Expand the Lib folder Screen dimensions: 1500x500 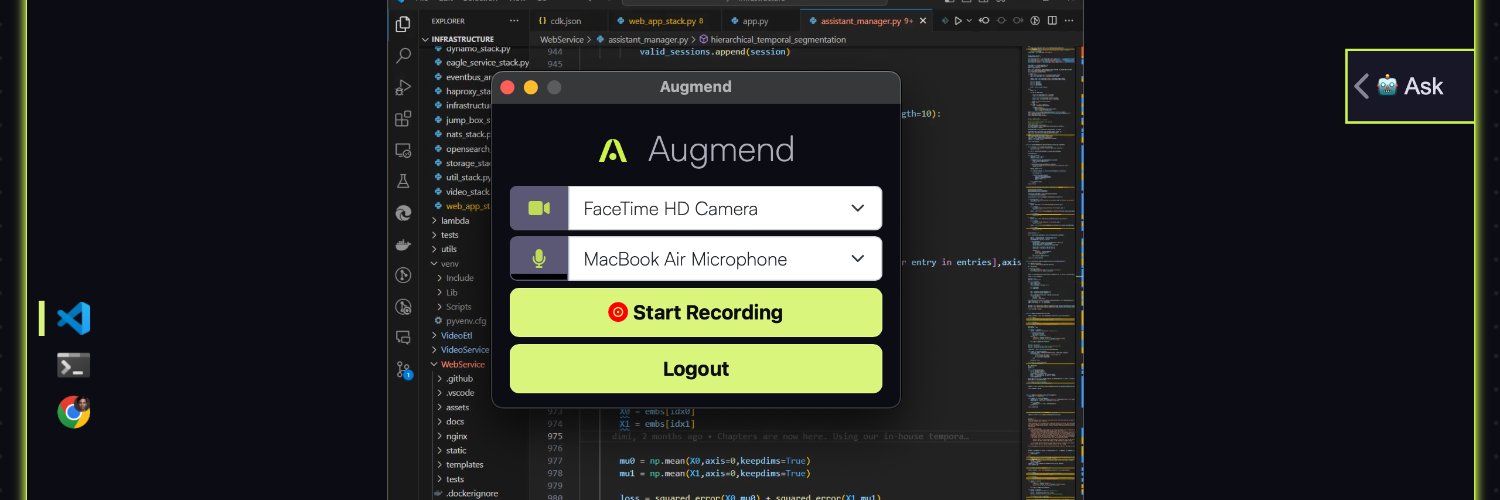point(452,292)
